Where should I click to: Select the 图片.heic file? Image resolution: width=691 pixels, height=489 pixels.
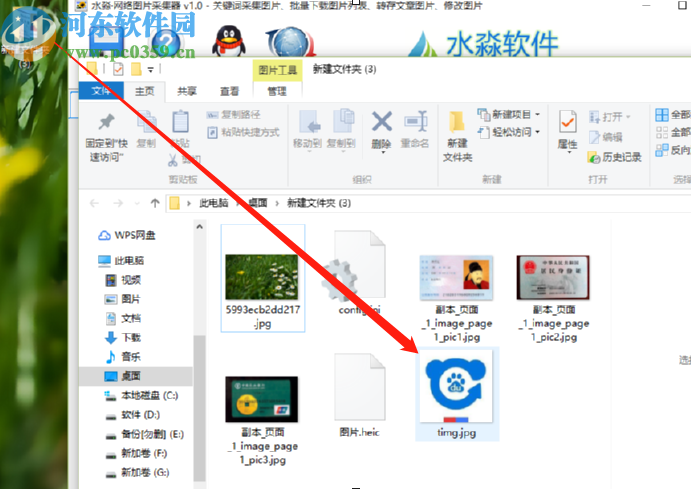[x=360, y=395]
